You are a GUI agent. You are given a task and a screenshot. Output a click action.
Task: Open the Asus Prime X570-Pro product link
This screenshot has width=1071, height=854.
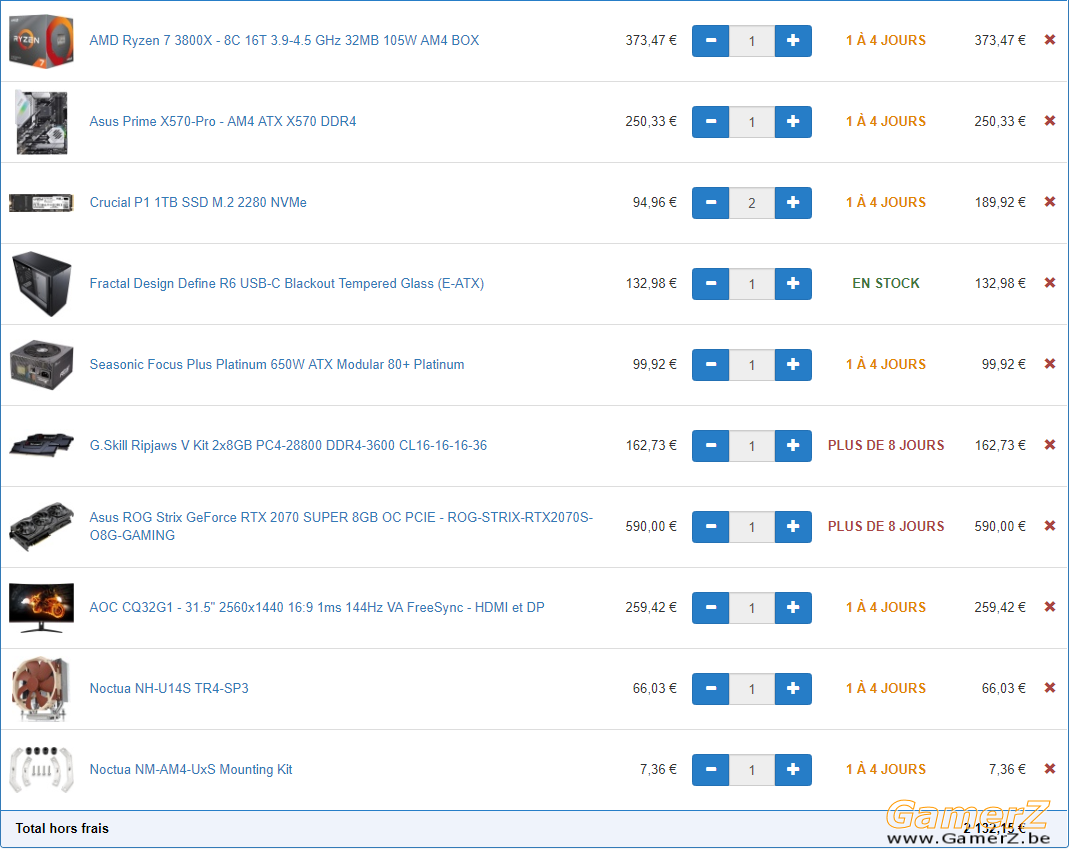223,122
